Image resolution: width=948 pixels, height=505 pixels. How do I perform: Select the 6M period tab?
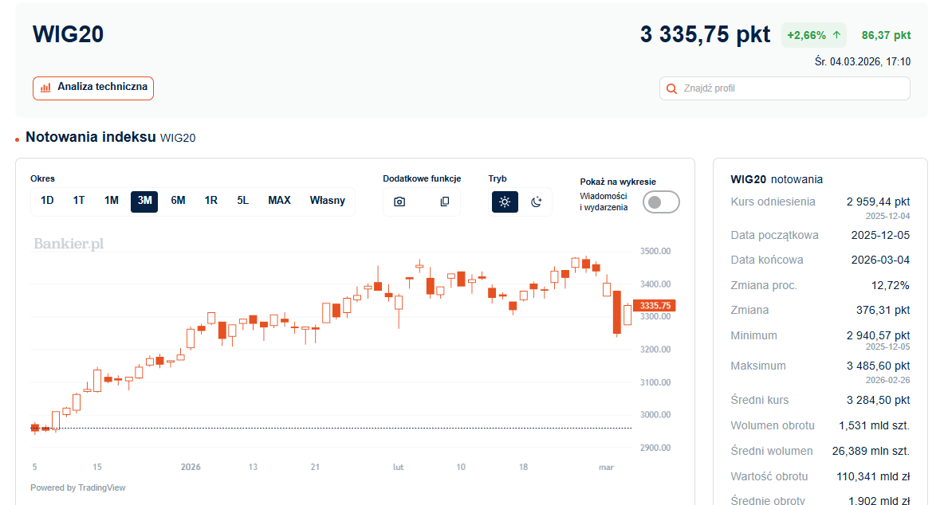tap(178, 201)
